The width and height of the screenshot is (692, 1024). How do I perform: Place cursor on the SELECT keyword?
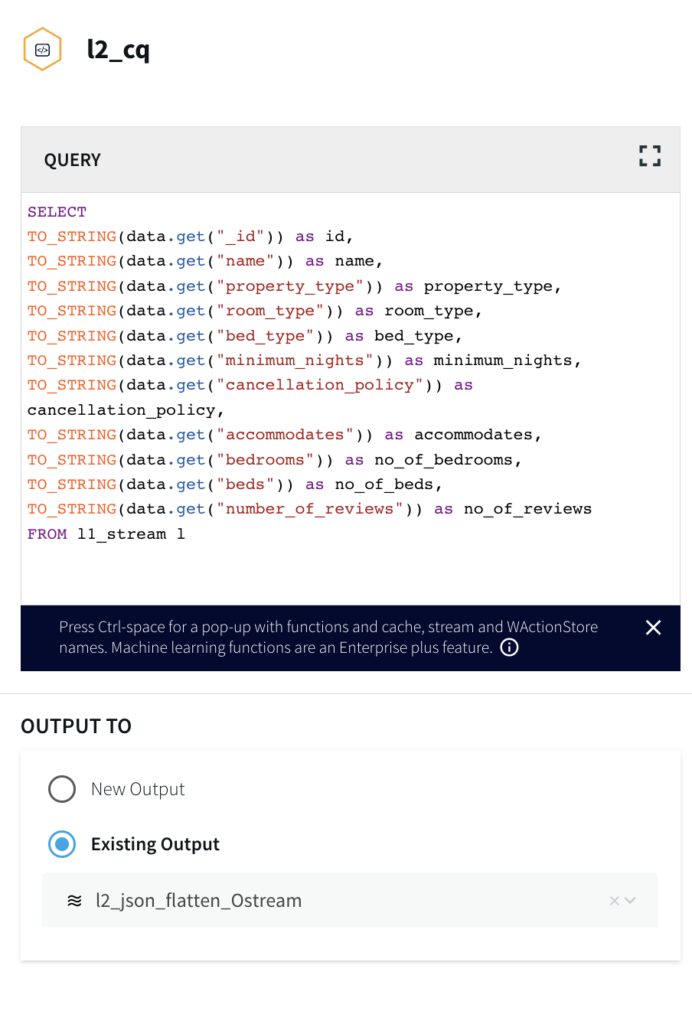57,212
